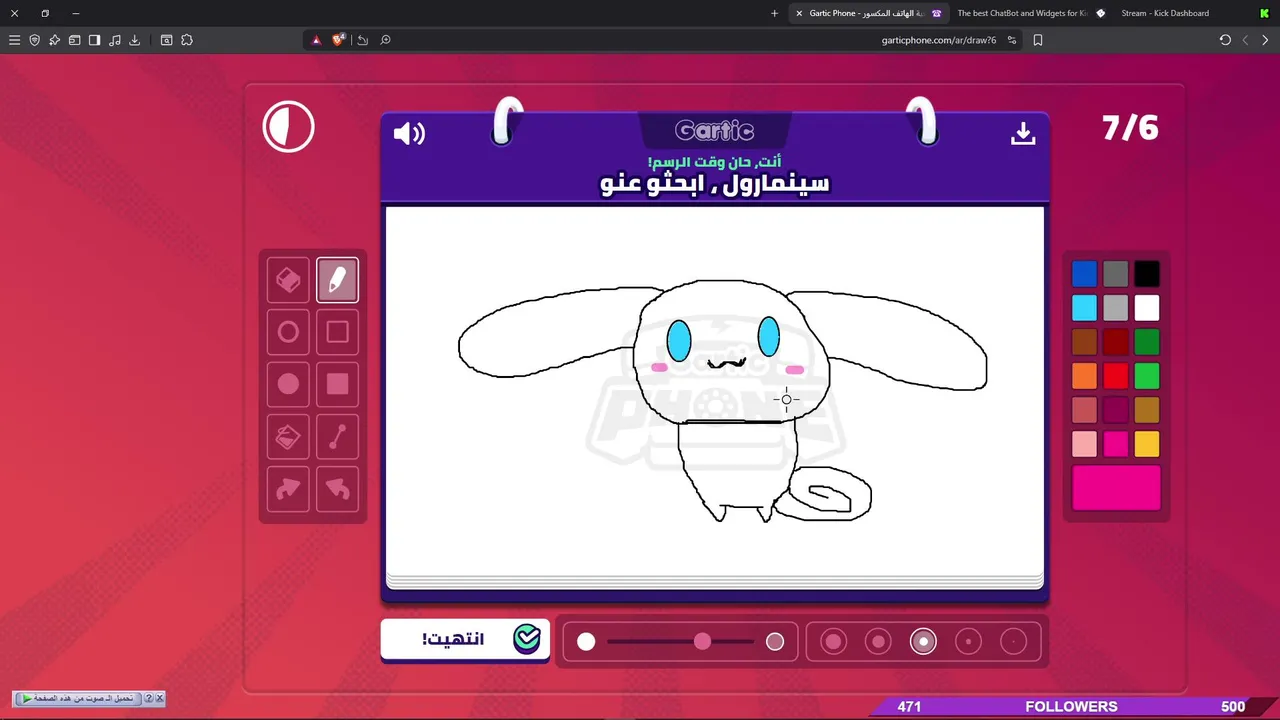This screenshot has height=720, width=1280.
Task: Pick the orange color swatch
Action: click(1084, 376)
